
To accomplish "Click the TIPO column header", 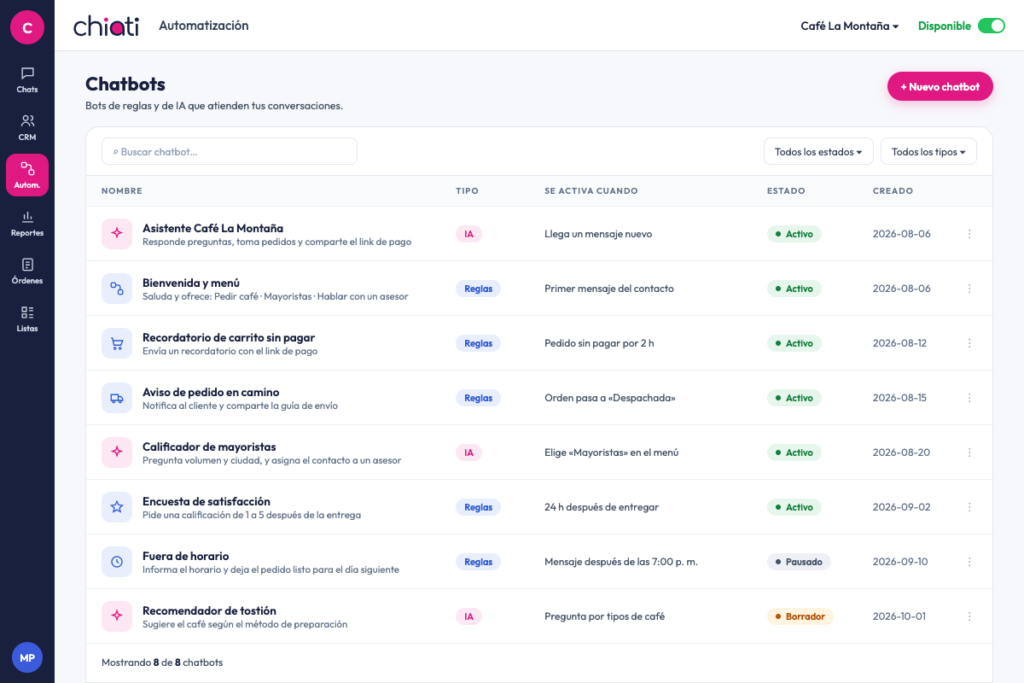I will (x=467, y=191).
